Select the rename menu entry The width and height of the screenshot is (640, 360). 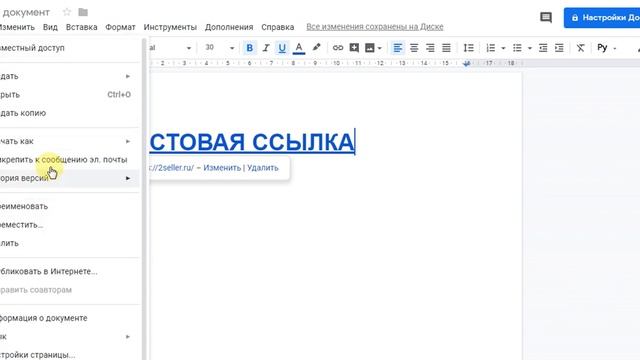pyautogui.click(x=70, y=206)
